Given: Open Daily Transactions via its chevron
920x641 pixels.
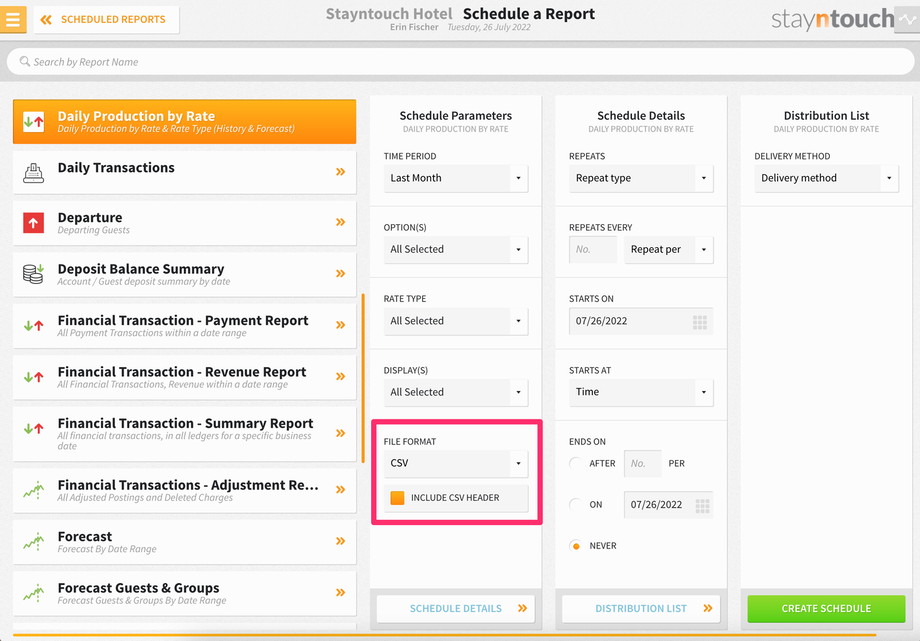Looking at the screenshot, I should pos(340,172).
